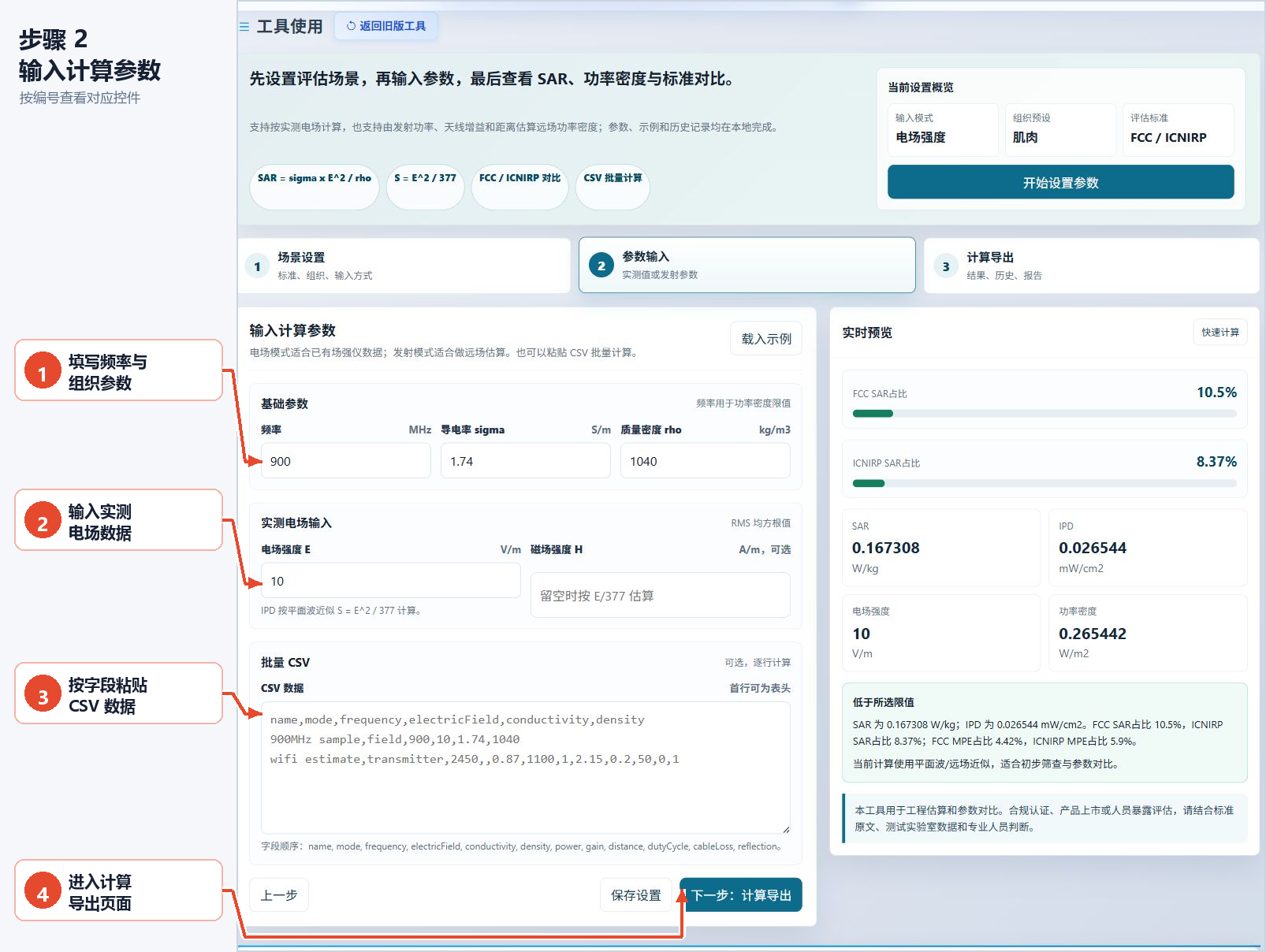
Task: Open step 1 场景设置 tab
Action: point(404,266)
